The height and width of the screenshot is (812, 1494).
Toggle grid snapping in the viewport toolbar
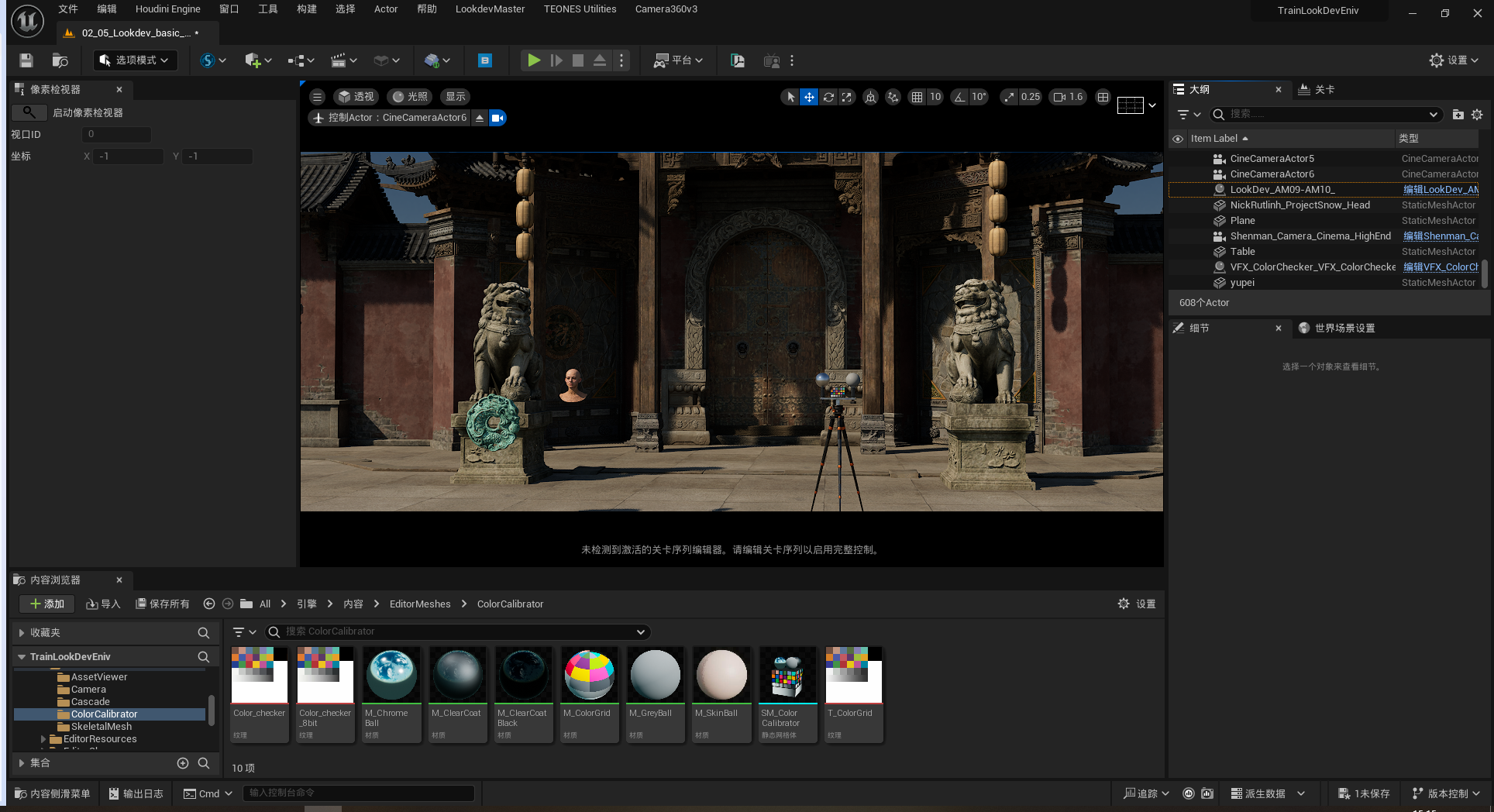(917, 97)
